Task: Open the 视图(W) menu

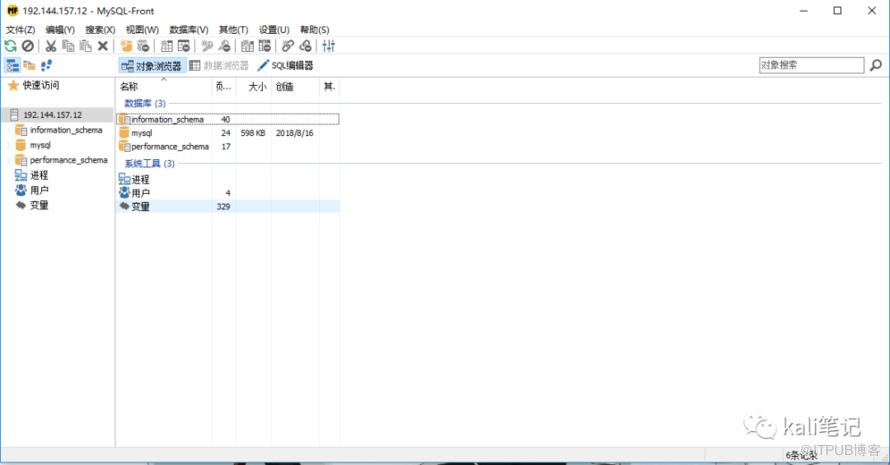Action: 142,30
